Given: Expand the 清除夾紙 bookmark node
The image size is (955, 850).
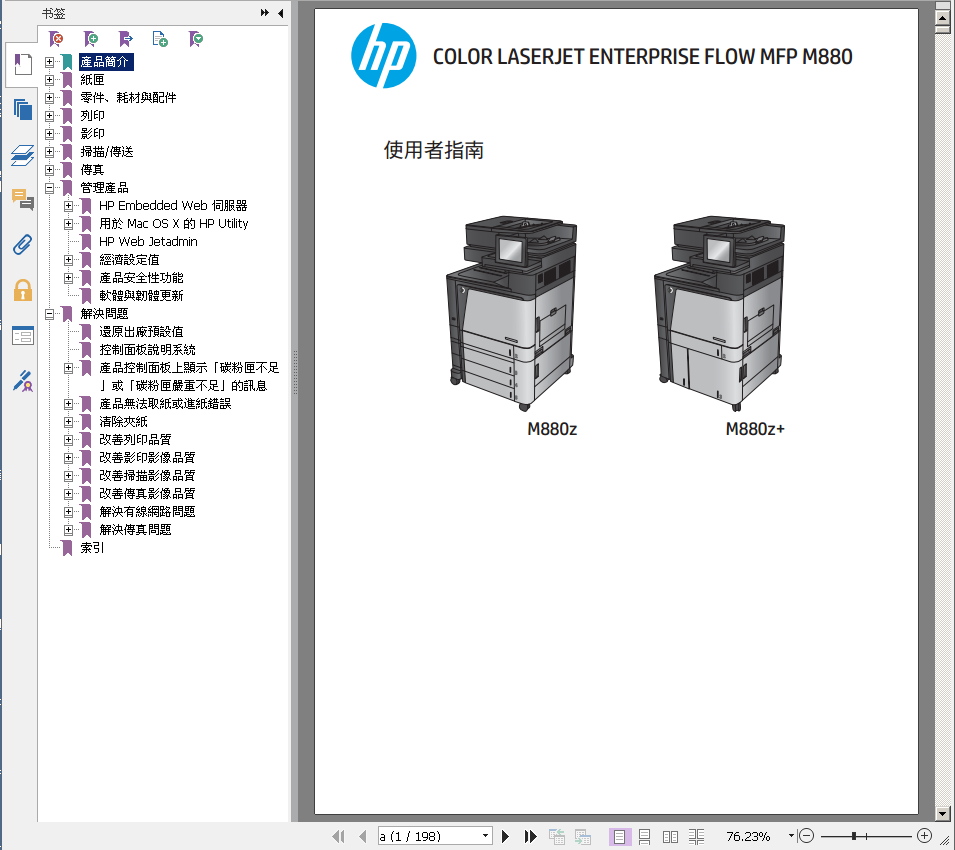Looking at the screenshot, I should (x=68, y=422).
